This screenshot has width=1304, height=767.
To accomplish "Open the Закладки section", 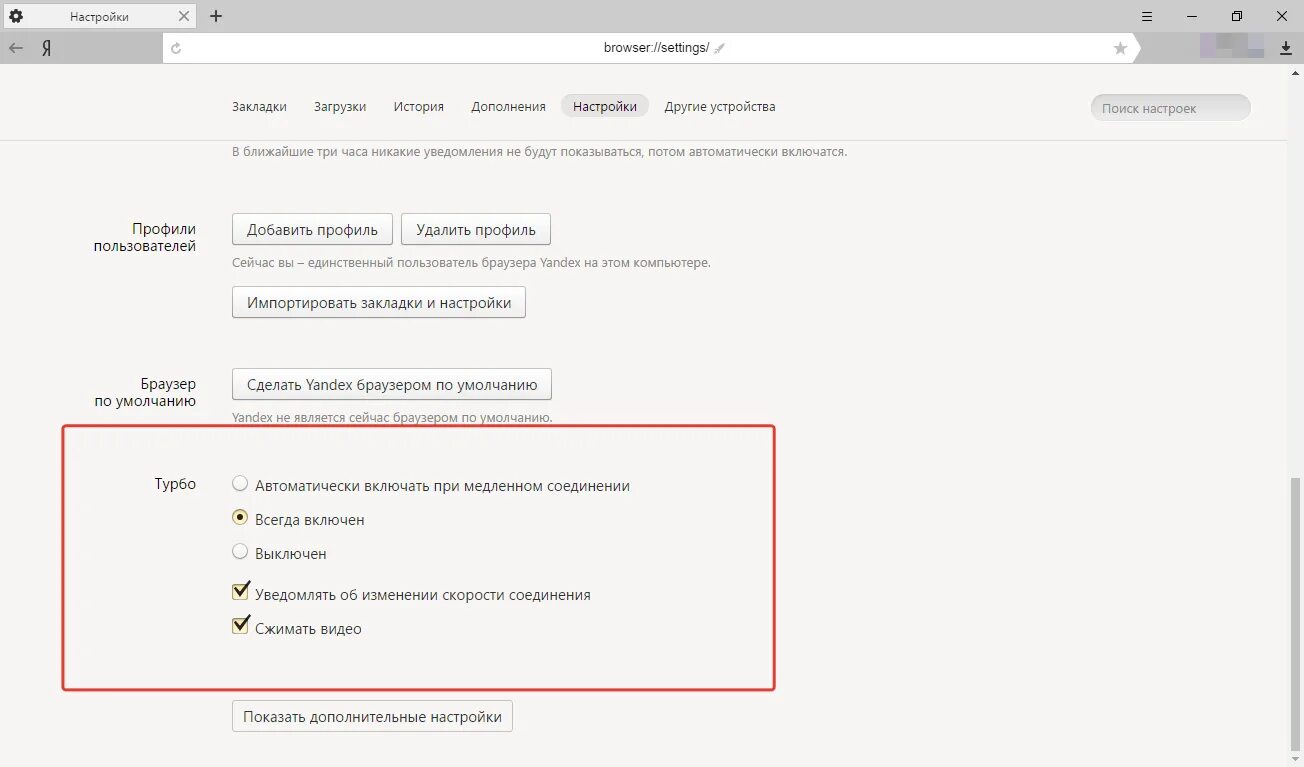I will (x=259, y=106).
